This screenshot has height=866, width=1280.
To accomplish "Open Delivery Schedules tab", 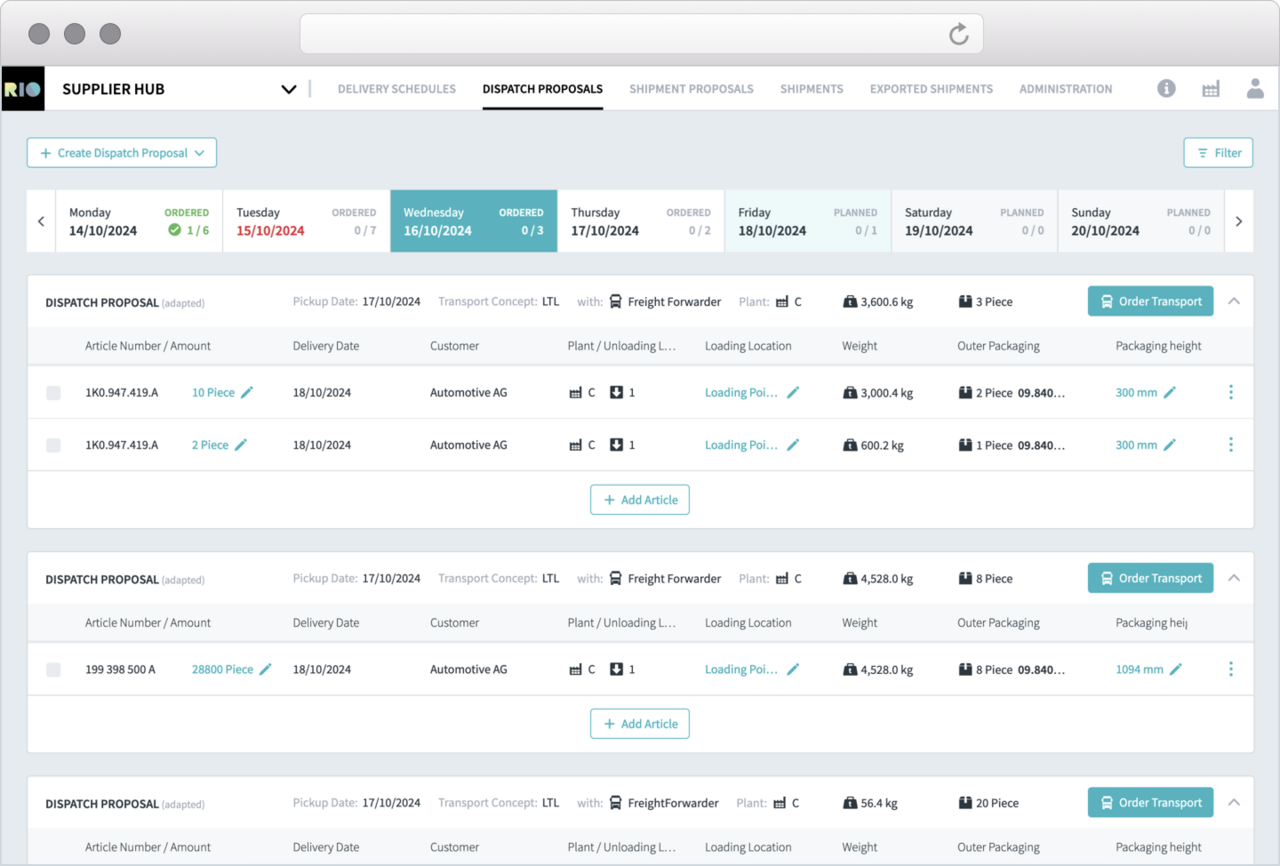I will click(397, 89).
